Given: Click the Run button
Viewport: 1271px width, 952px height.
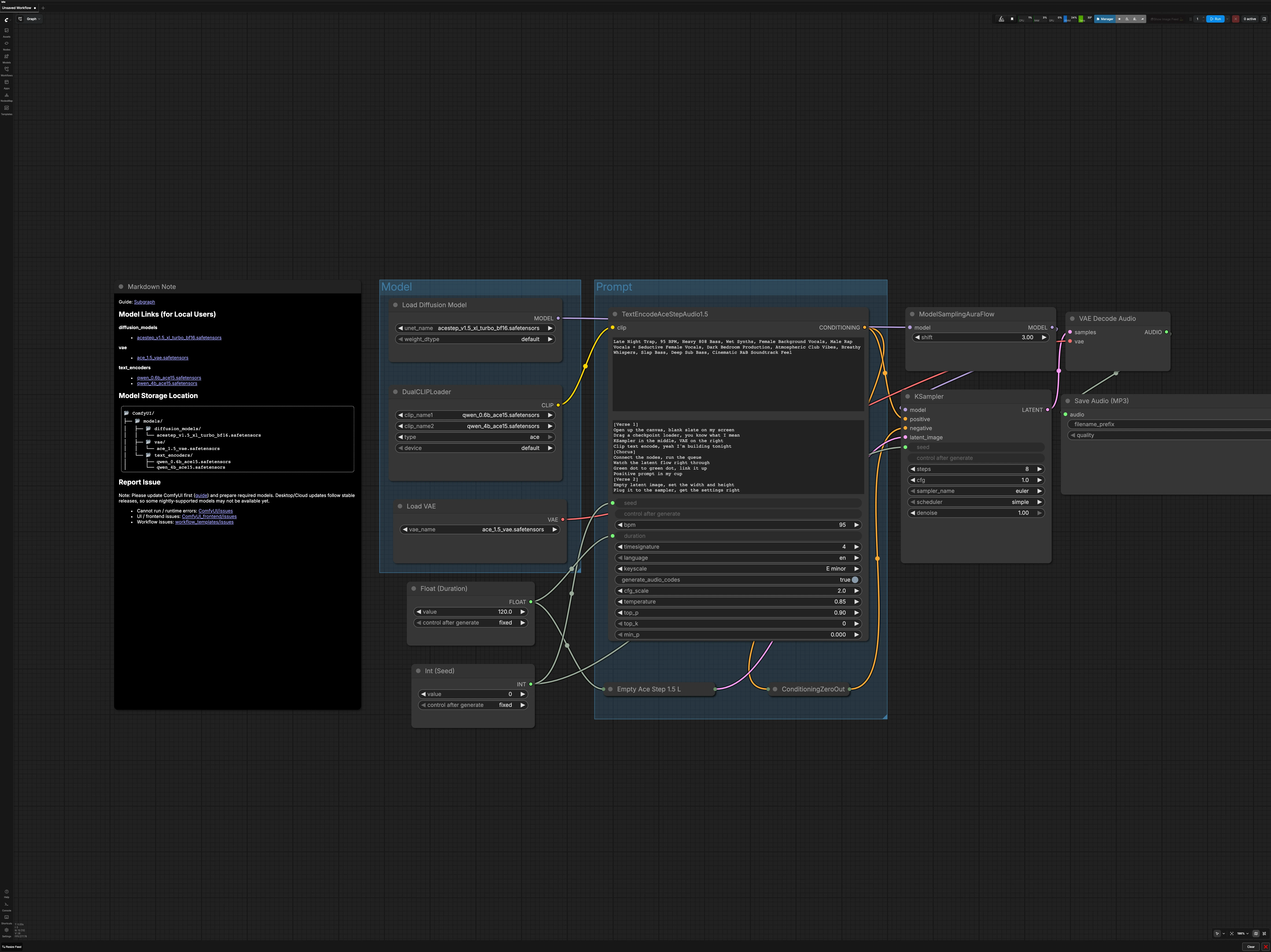Looking at the screenshot, I should point(1215,19).
